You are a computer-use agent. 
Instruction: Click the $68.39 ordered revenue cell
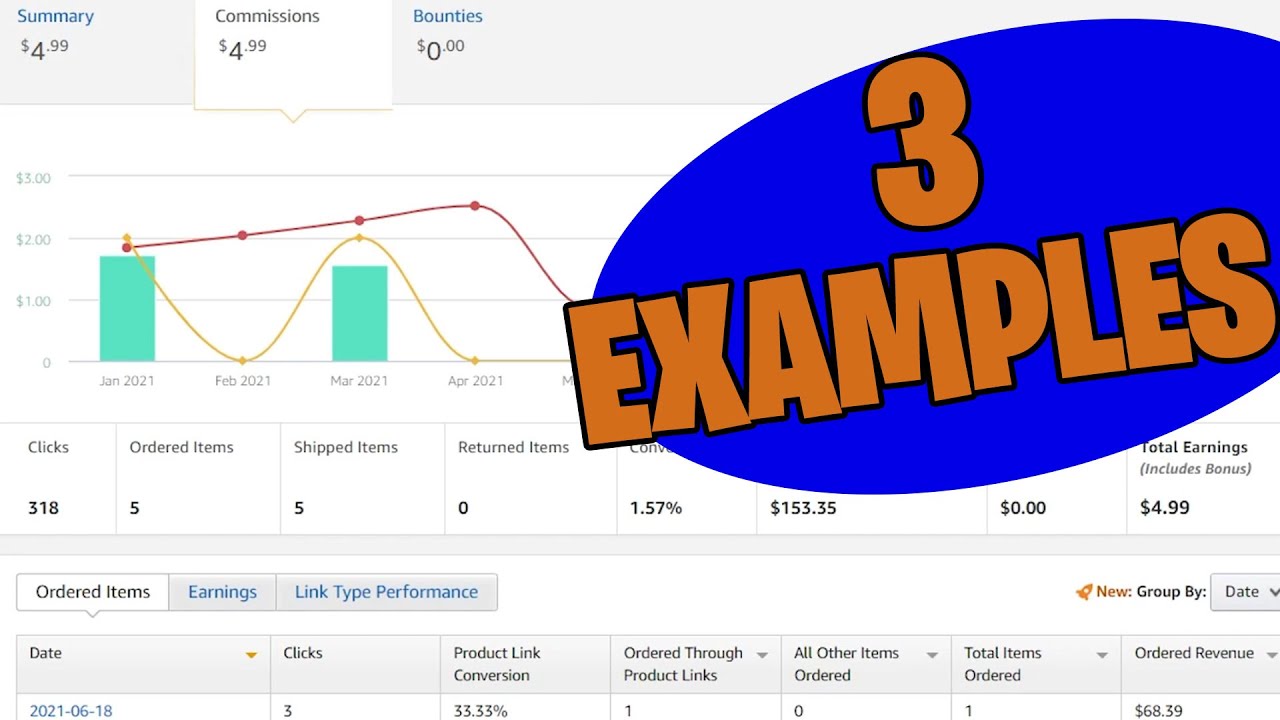point(1158,711)
